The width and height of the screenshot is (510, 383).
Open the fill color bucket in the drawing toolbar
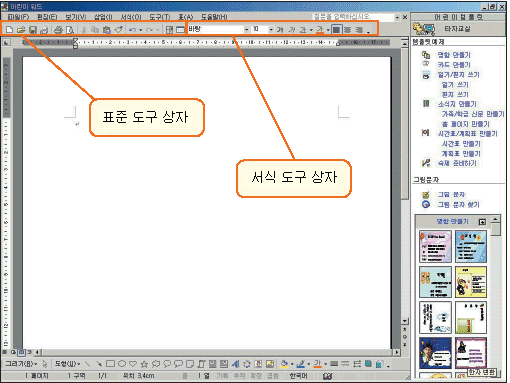coord(284,364)
